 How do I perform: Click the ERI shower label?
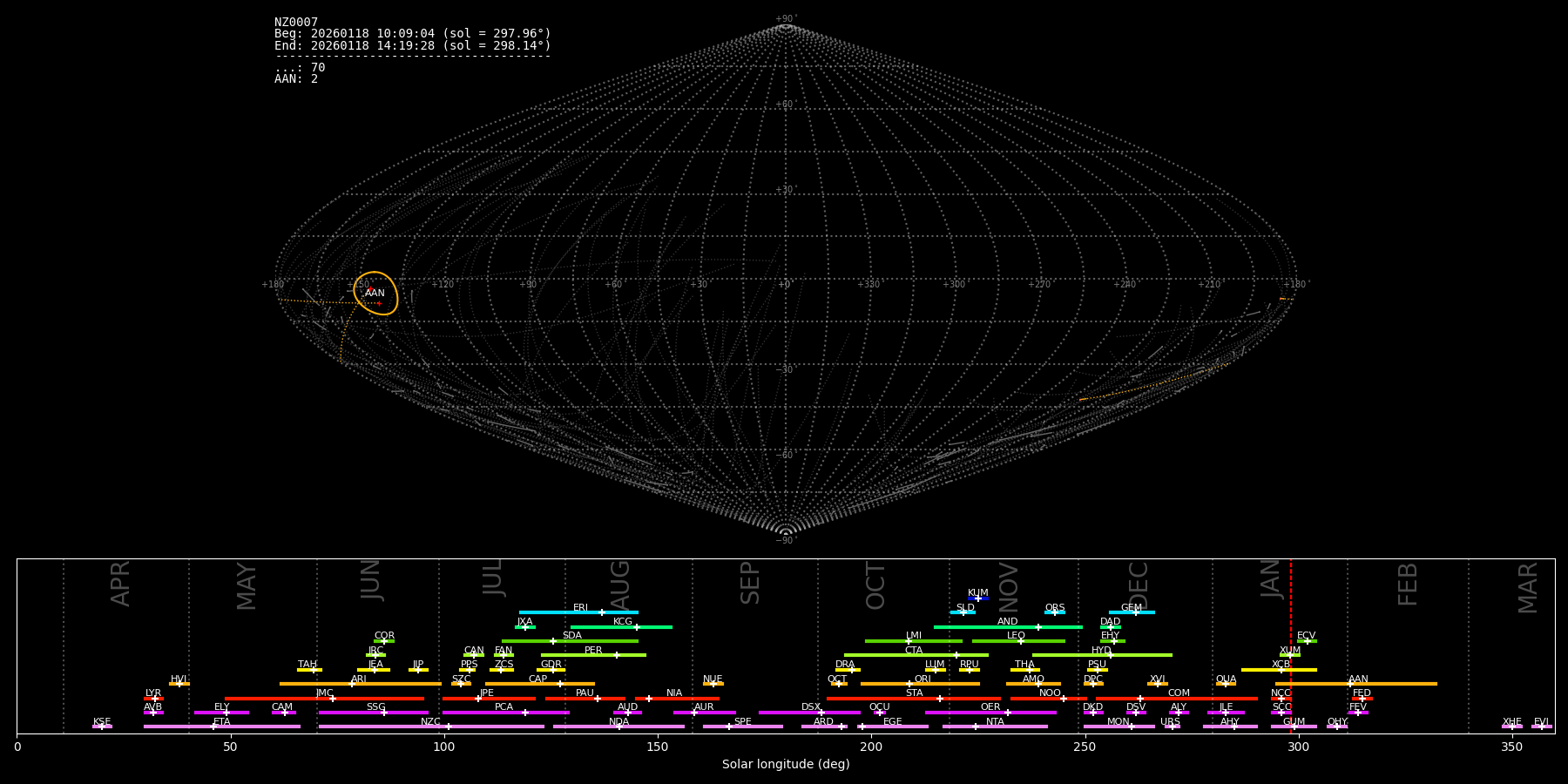pos(581,608)
